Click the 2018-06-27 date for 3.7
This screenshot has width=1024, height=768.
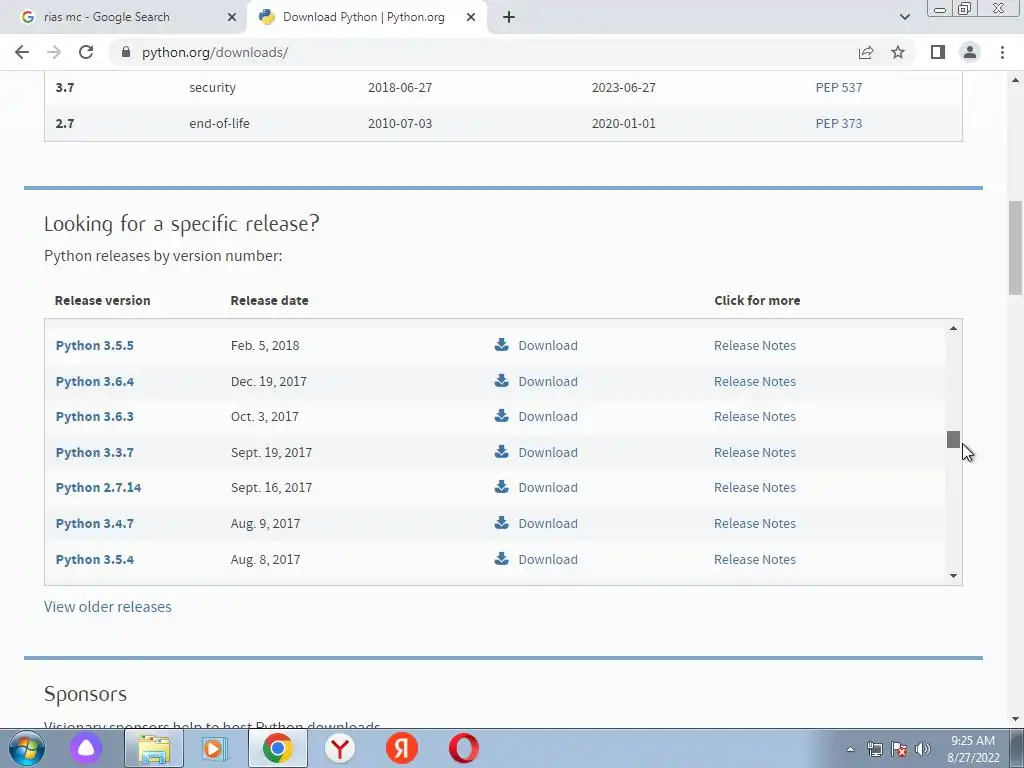(400, 88)
